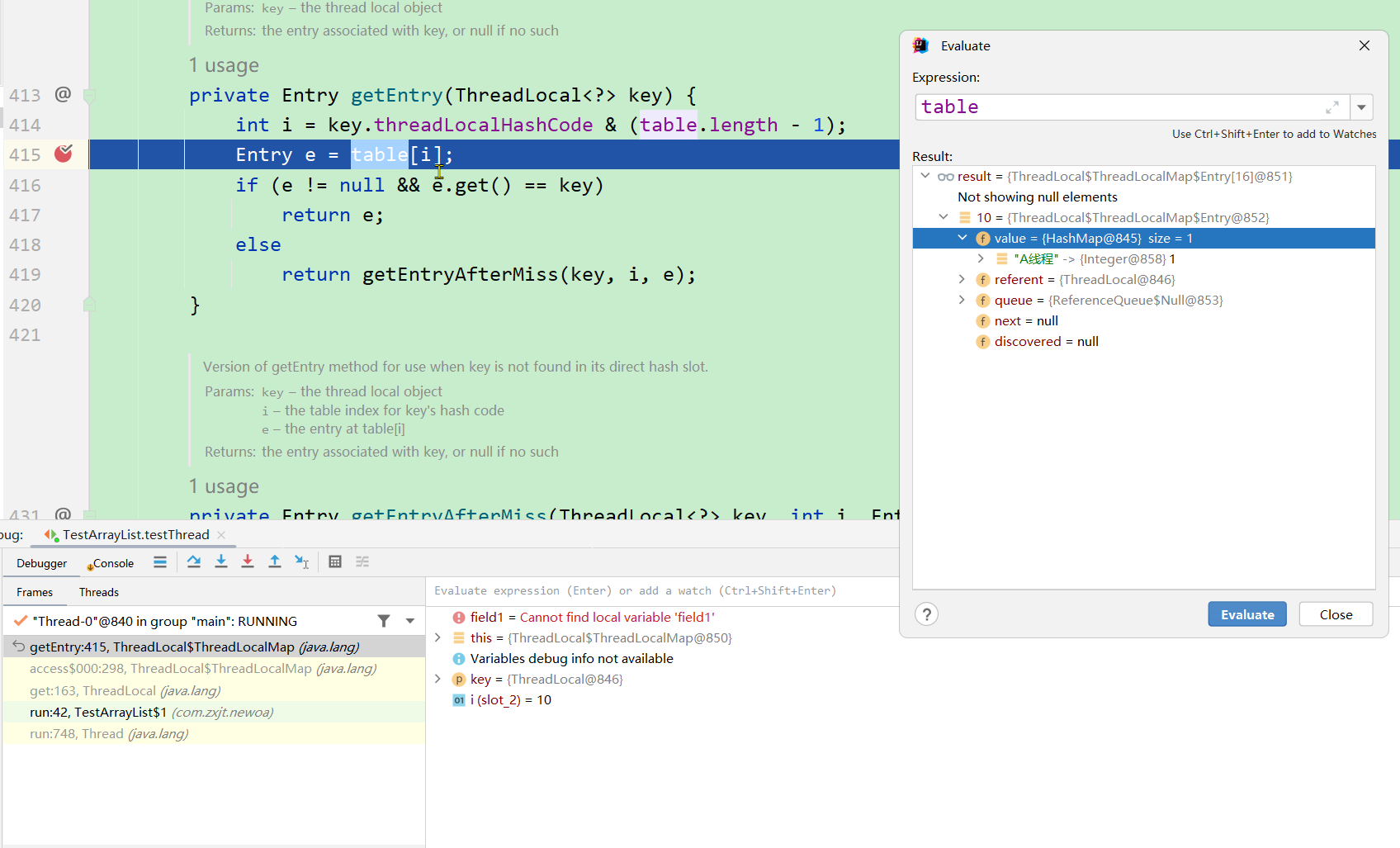Open the Threads tab
This screenshot has width=1400, height=848.
click(99, 592)
